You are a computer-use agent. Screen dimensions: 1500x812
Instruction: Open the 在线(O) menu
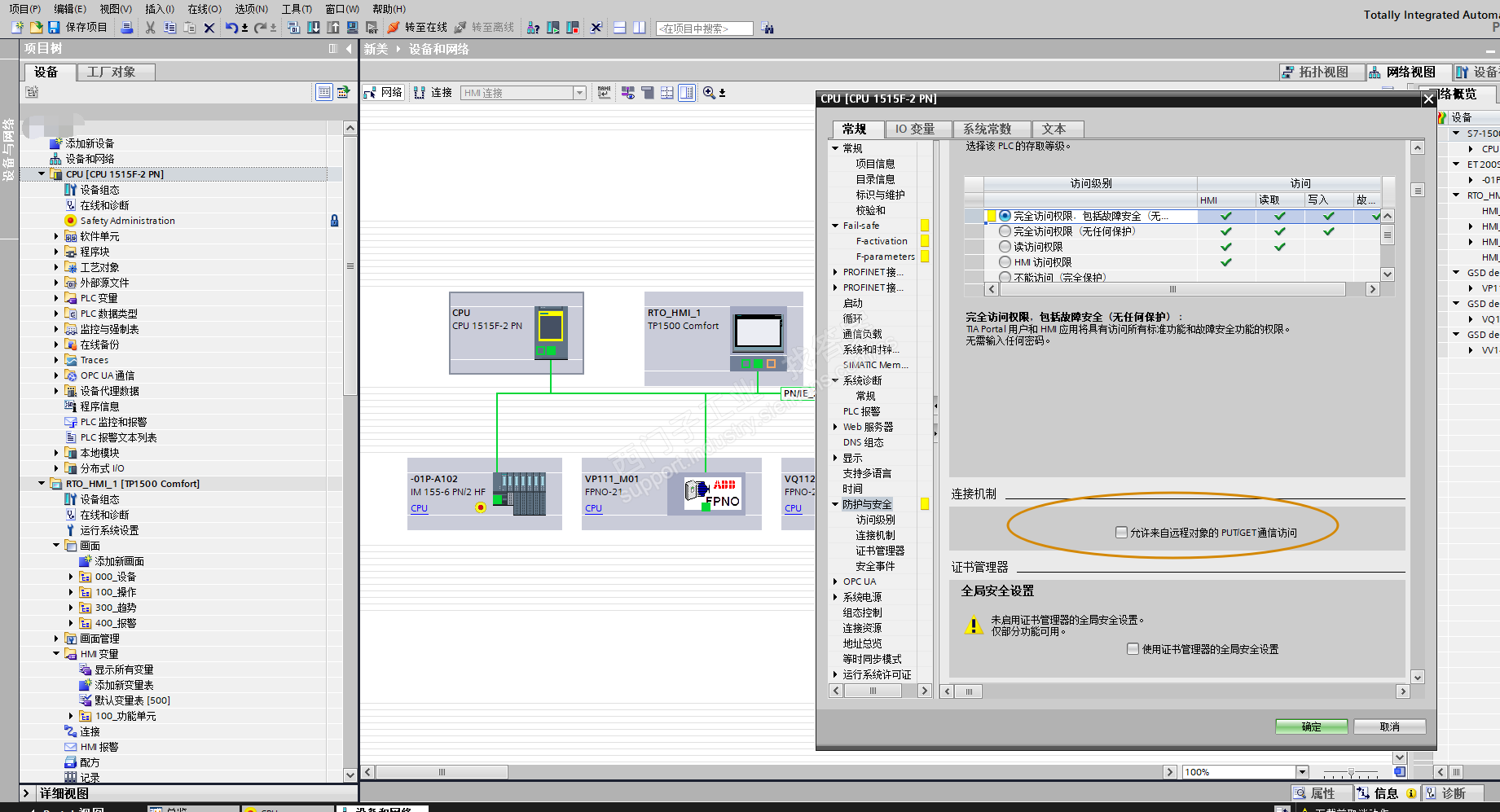click(205, 9)
